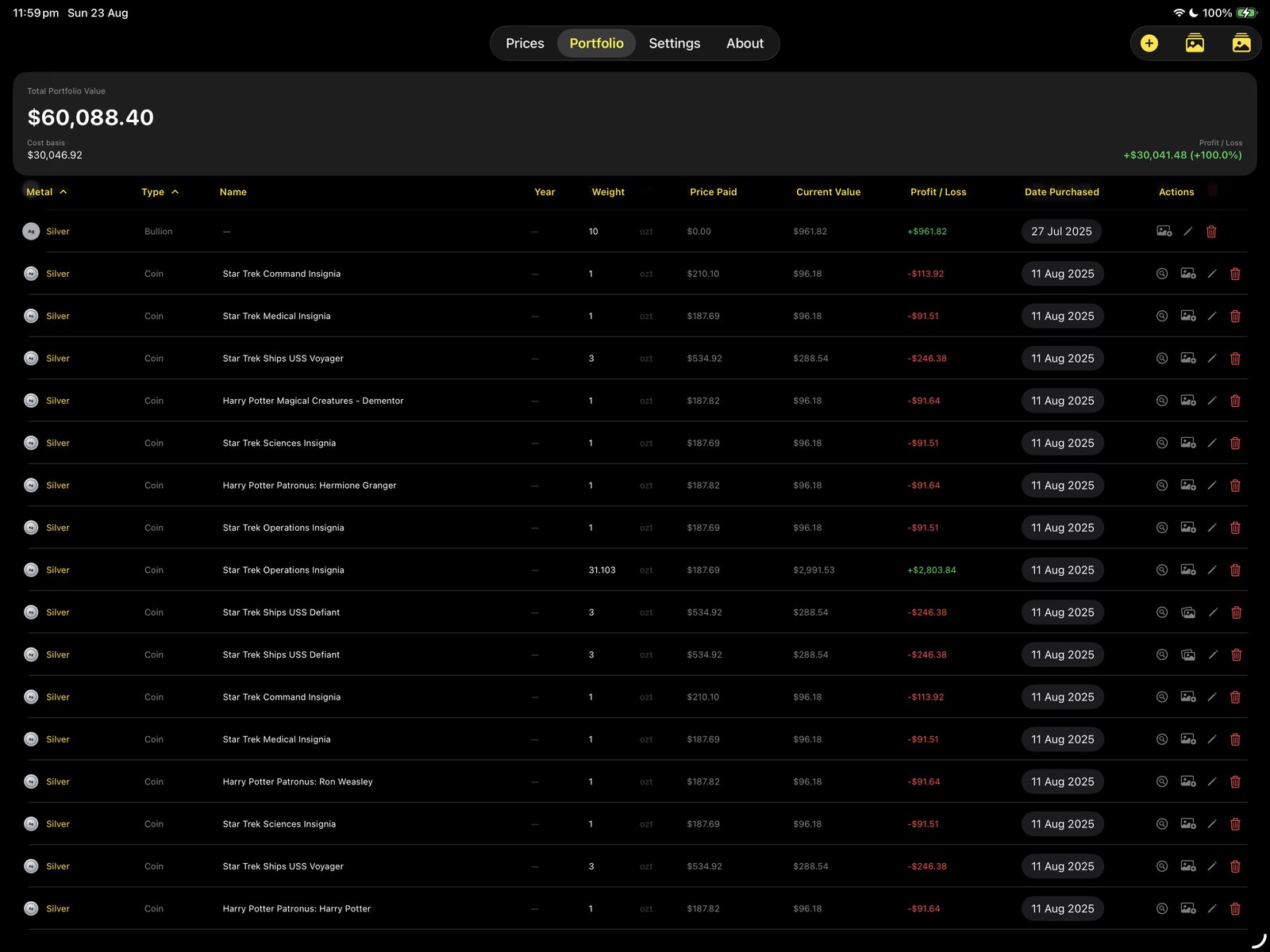The width and height of the screenshot is (1270, 952).
Task: Add a photo to the Bullion row
Action: click(1164, 232)
